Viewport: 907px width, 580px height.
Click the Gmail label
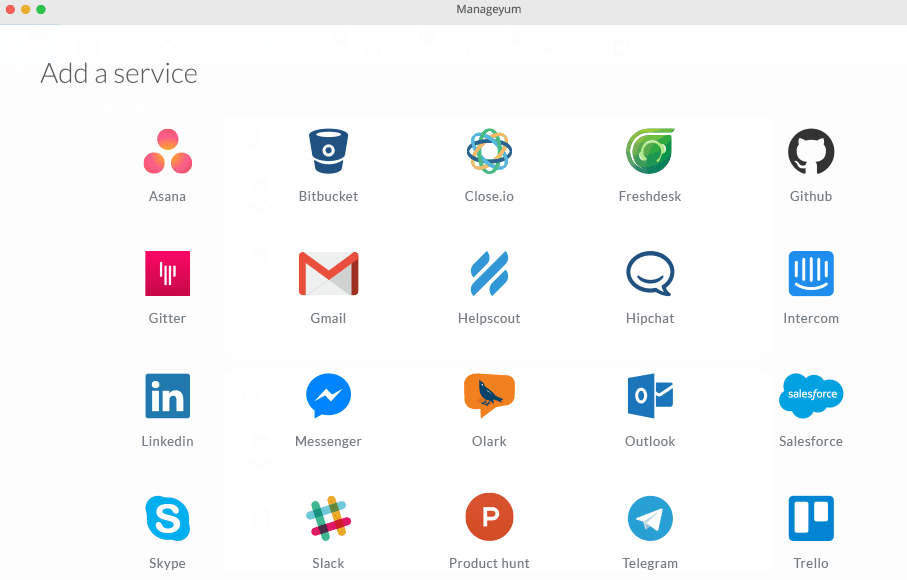click(x=328, y=319)
